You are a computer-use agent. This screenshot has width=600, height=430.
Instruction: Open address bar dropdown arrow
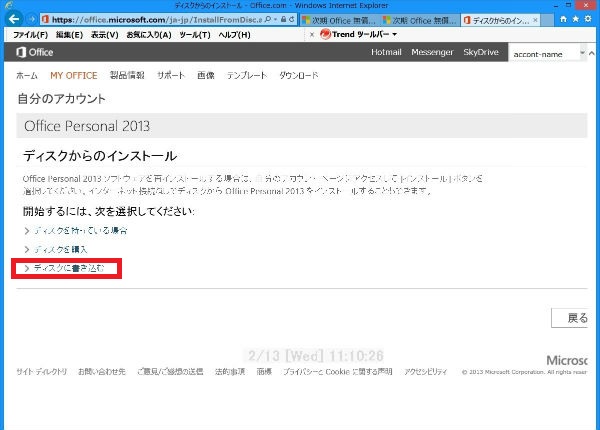coord(276,19)
